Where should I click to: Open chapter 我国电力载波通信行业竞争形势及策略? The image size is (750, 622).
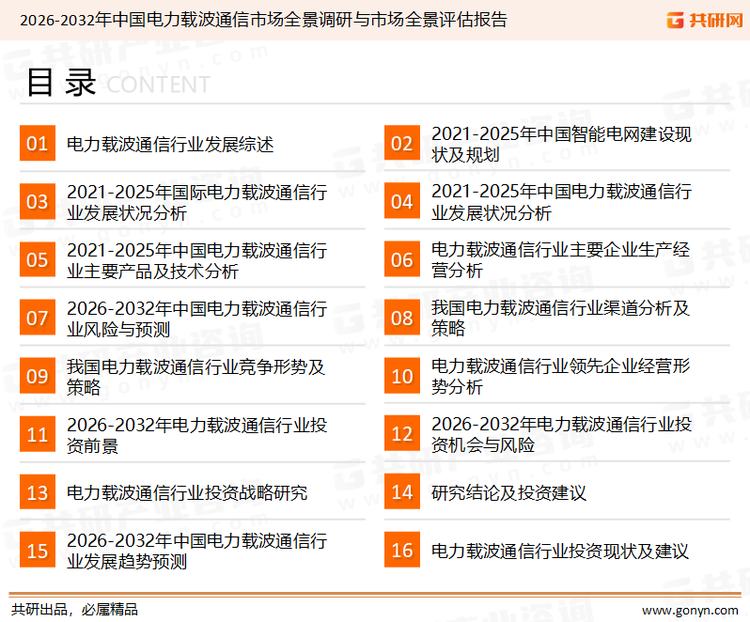[x=196, y=377]
